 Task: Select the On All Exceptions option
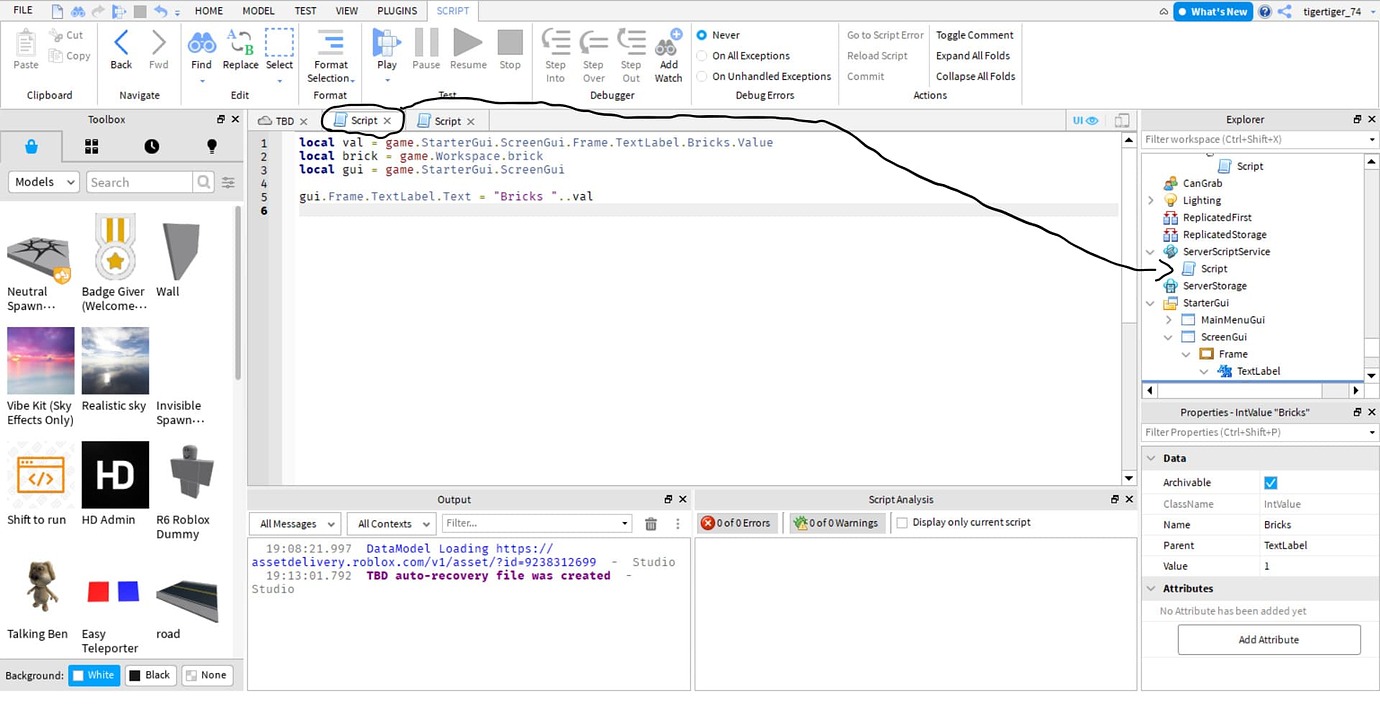coord(702,56)
